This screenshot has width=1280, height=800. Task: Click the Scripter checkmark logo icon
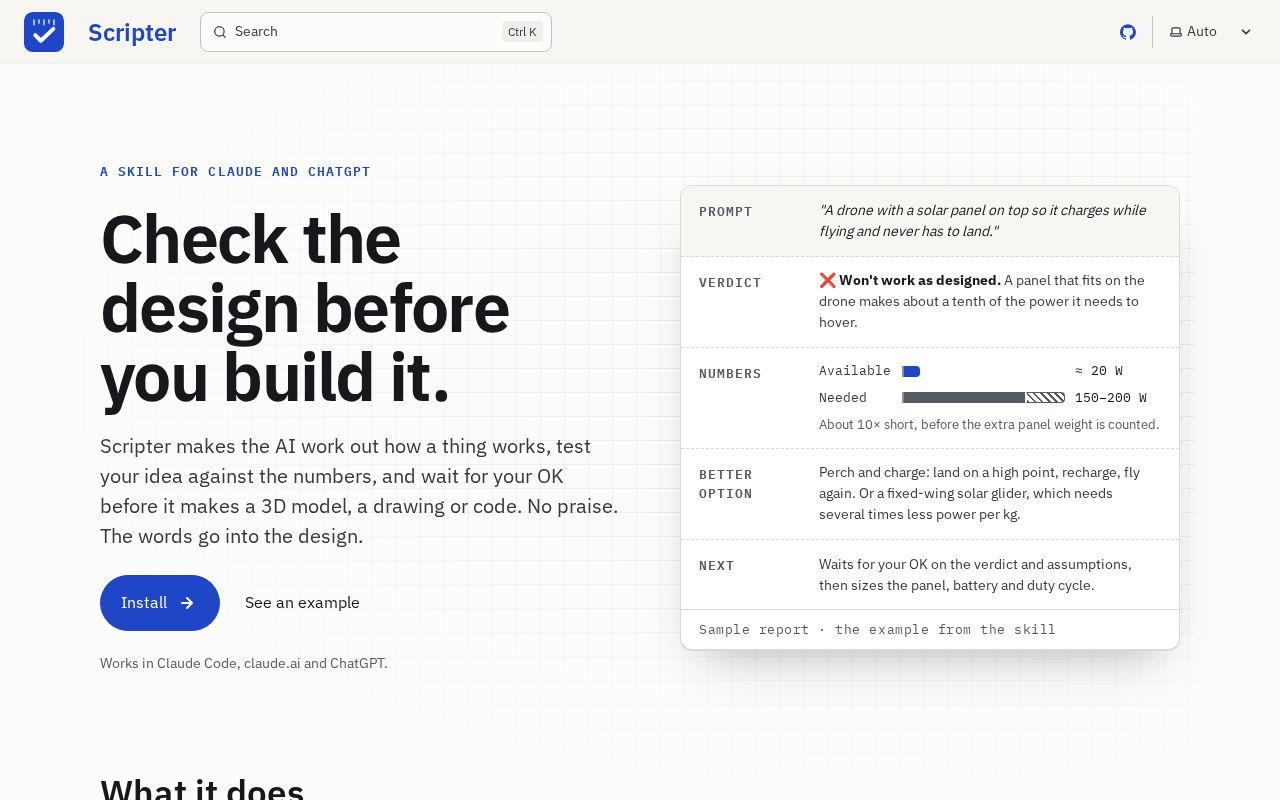click(44, 32)
